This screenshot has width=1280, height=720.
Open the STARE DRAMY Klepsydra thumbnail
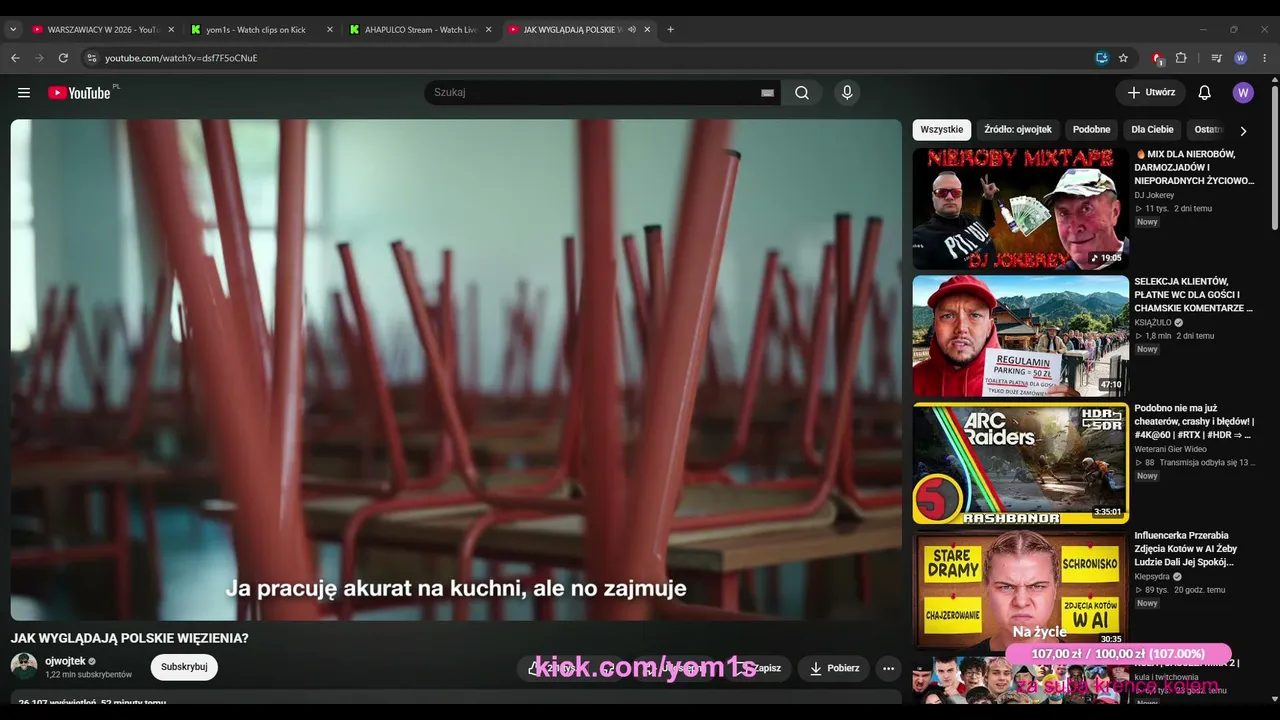coord(1020,590)
